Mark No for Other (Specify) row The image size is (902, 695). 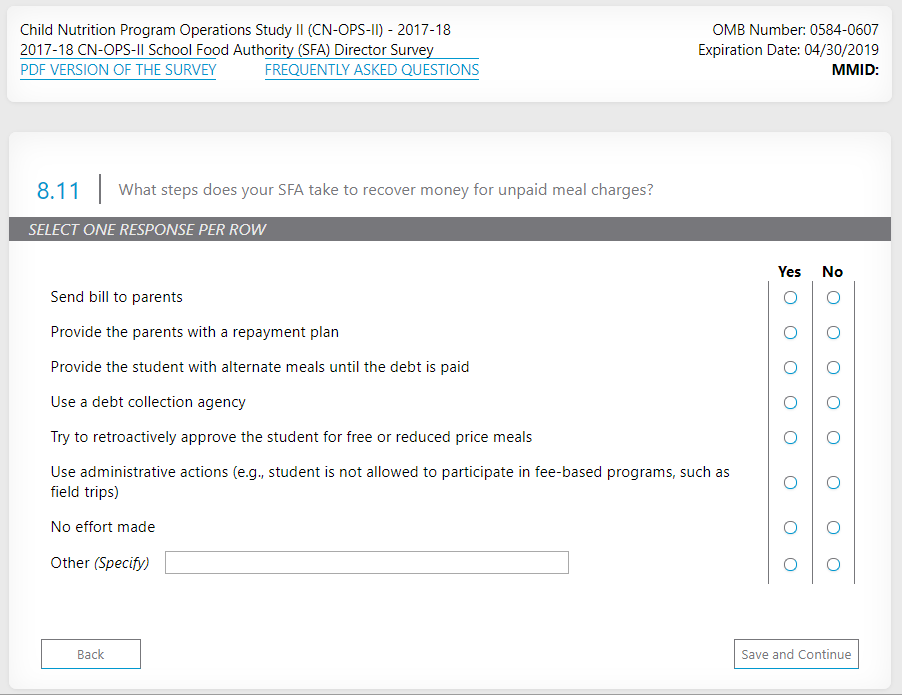pos(833,565)
